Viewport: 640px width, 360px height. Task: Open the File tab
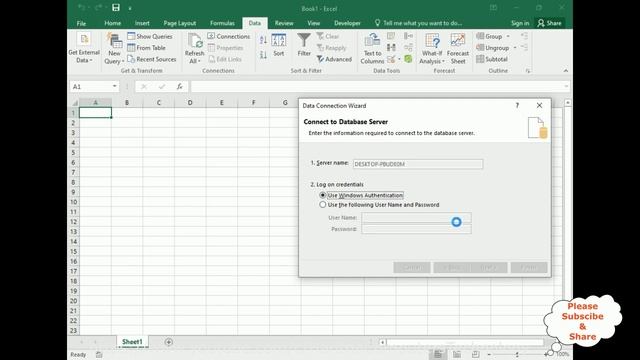tap(81, 23)
